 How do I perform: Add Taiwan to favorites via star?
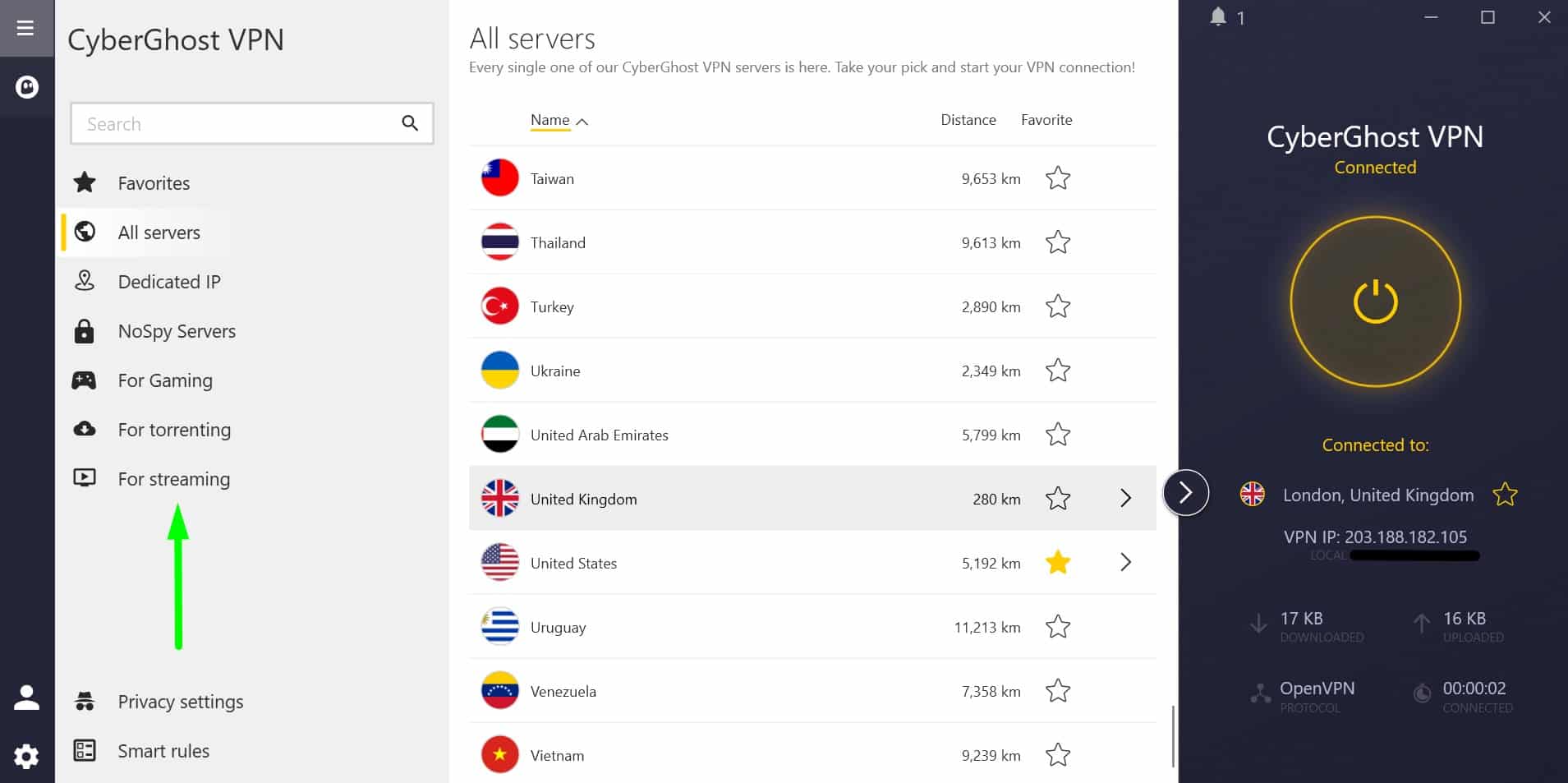1058,177
